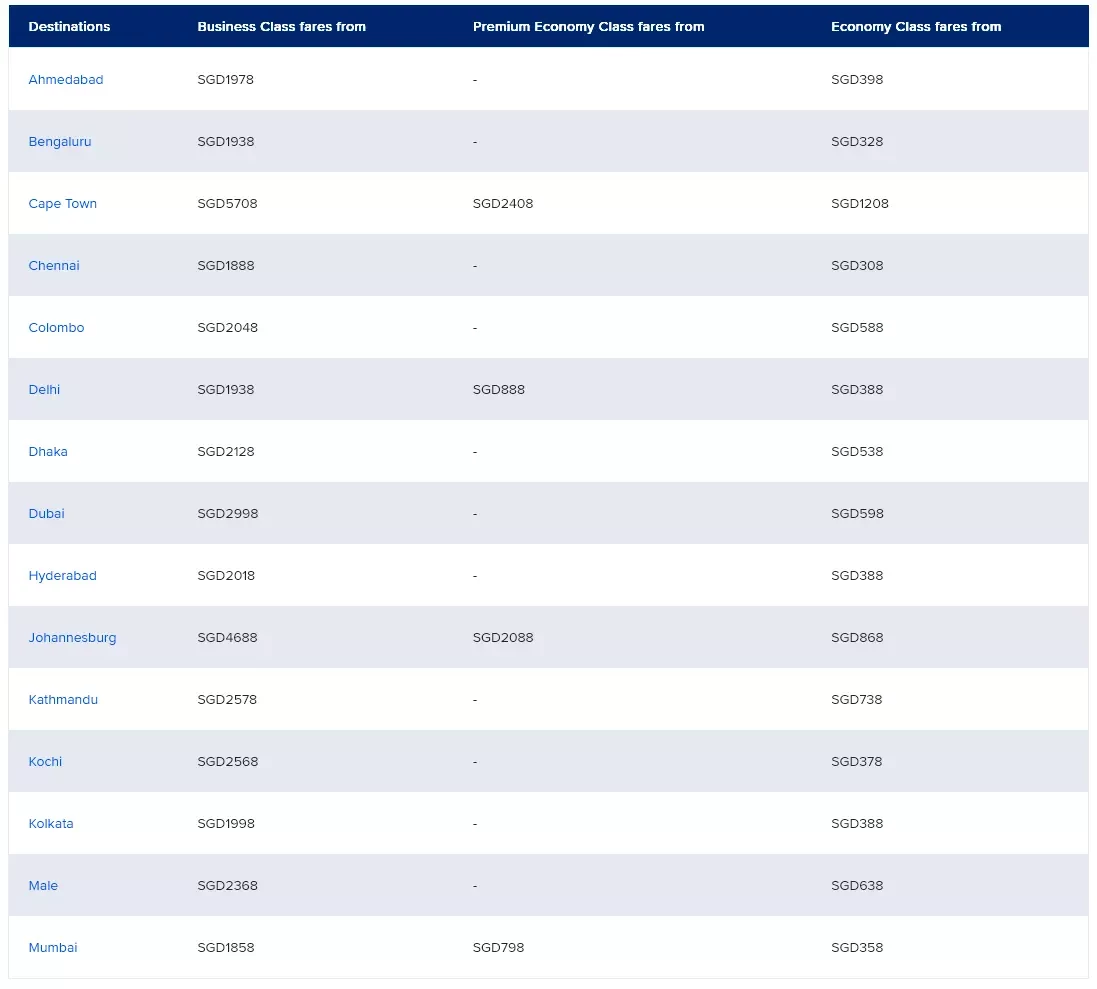Image resolution: width=1097 pixels, height=989 pixels.
Task: Select Mumbai premium economy fare SGD798
Action: tap(498, 948)
